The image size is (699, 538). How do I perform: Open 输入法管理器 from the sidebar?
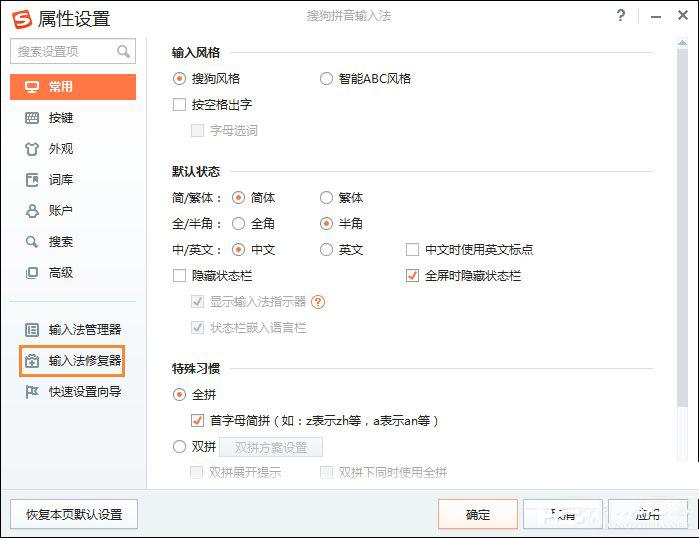point(73,330)
